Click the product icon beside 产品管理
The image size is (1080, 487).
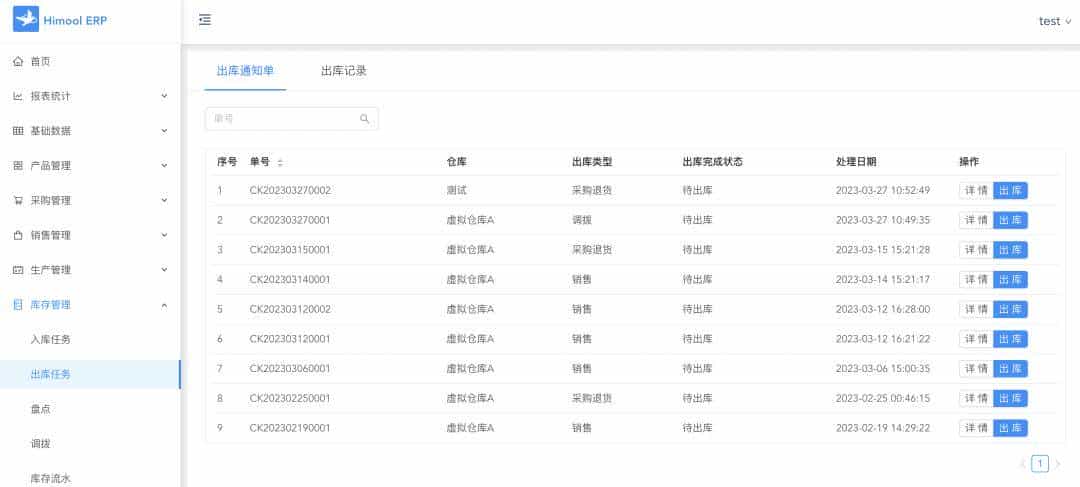[19, 165]
